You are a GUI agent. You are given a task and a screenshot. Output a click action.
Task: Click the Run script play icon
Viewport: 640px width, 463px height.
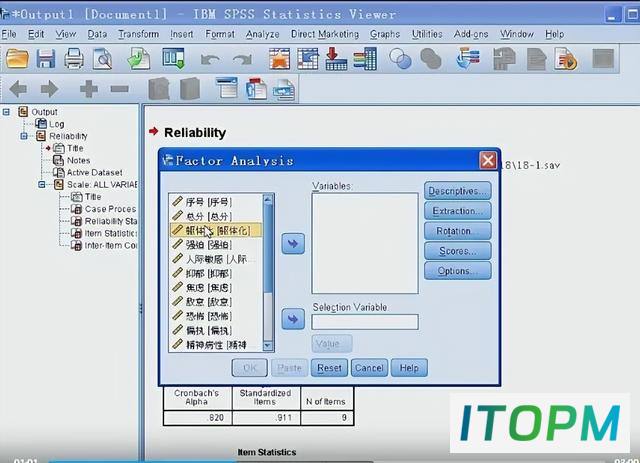pyautogui.click(x=566, y=58)
